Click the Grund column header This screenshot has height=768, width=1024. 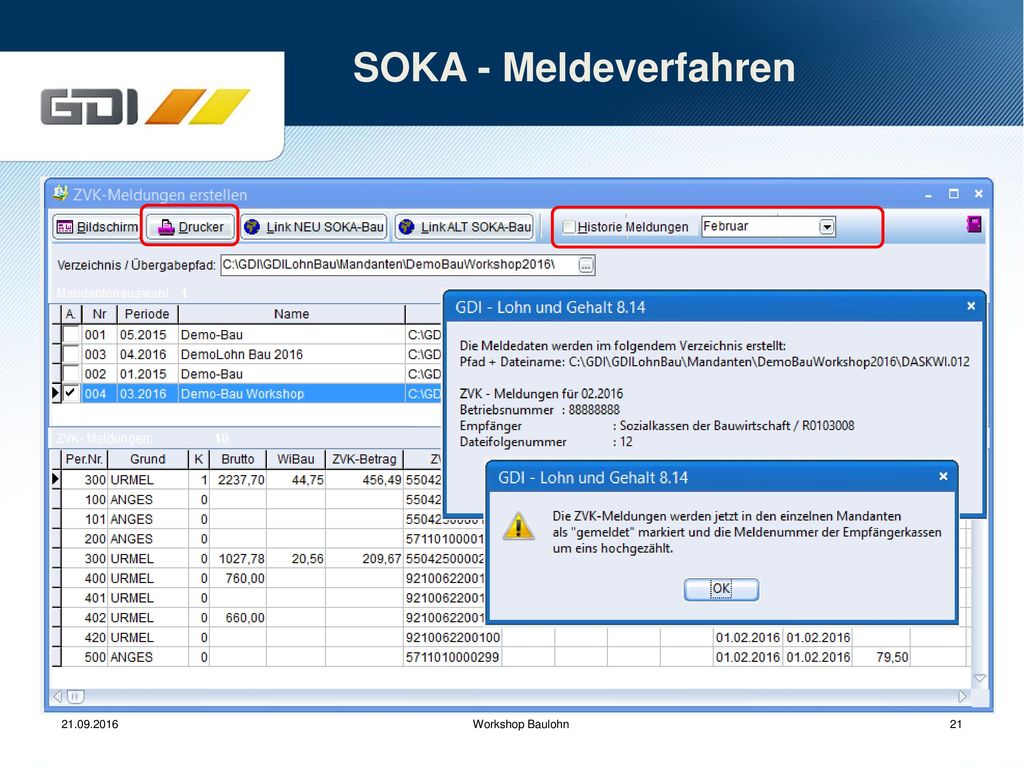coord(148,459)
